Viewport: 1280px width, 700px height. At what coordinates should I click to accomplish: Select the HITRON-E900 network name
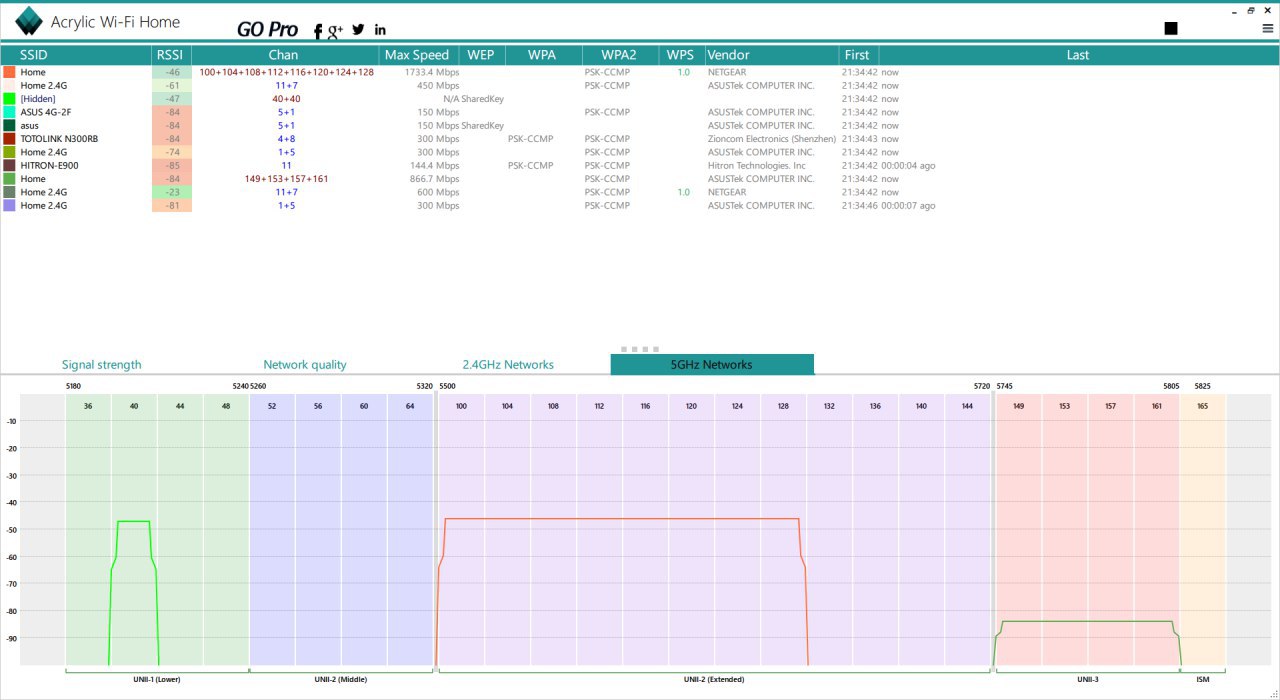click(49, 165)
